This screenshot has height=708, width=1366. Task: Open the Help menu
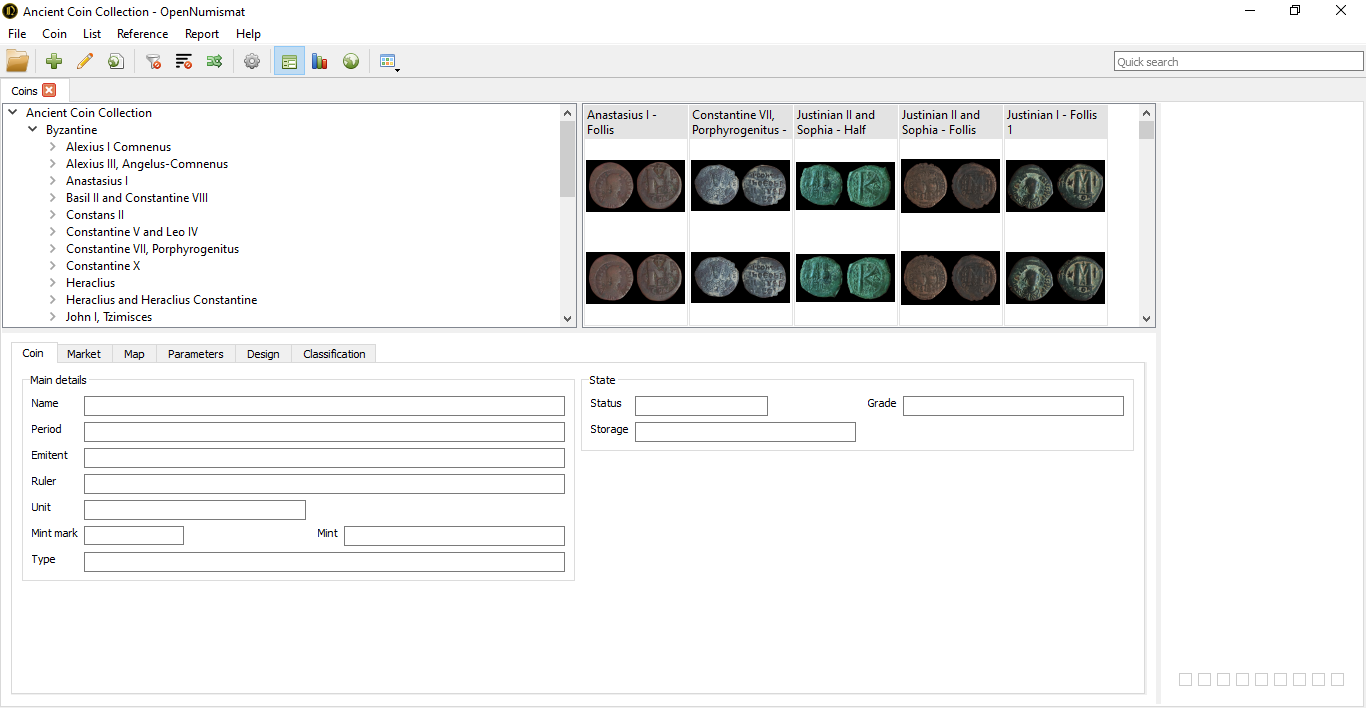(x=248, y=34)
